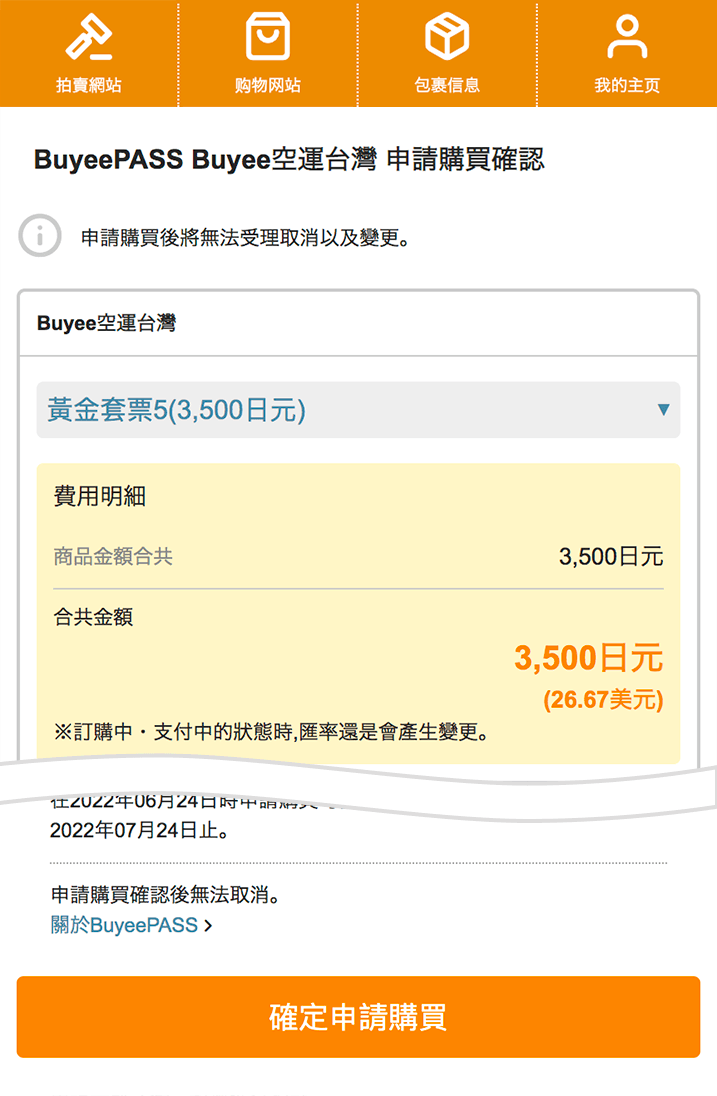The width and height of the screenshot is (717, 1096).
Task: Go to the 包裹信息 tab label
Action: (x=447, y=85)
